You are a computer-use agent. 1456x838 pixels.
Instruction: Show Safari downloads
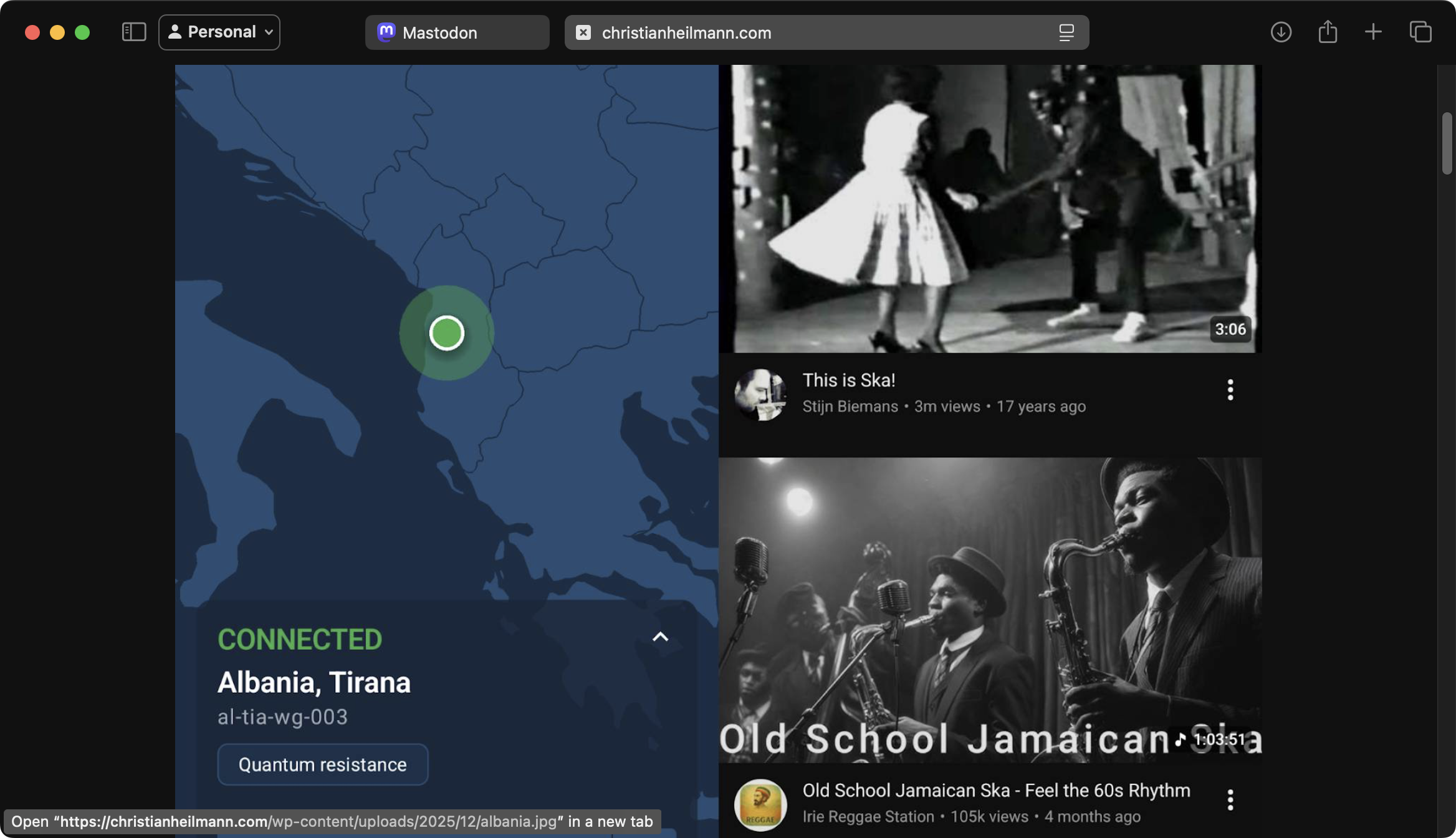click(1281, 32)
